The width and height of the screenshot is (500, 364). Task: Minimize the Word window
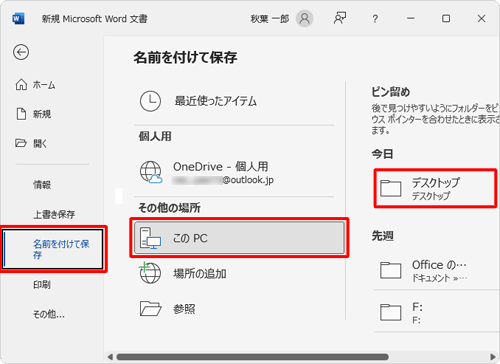[x=411, y=19]
